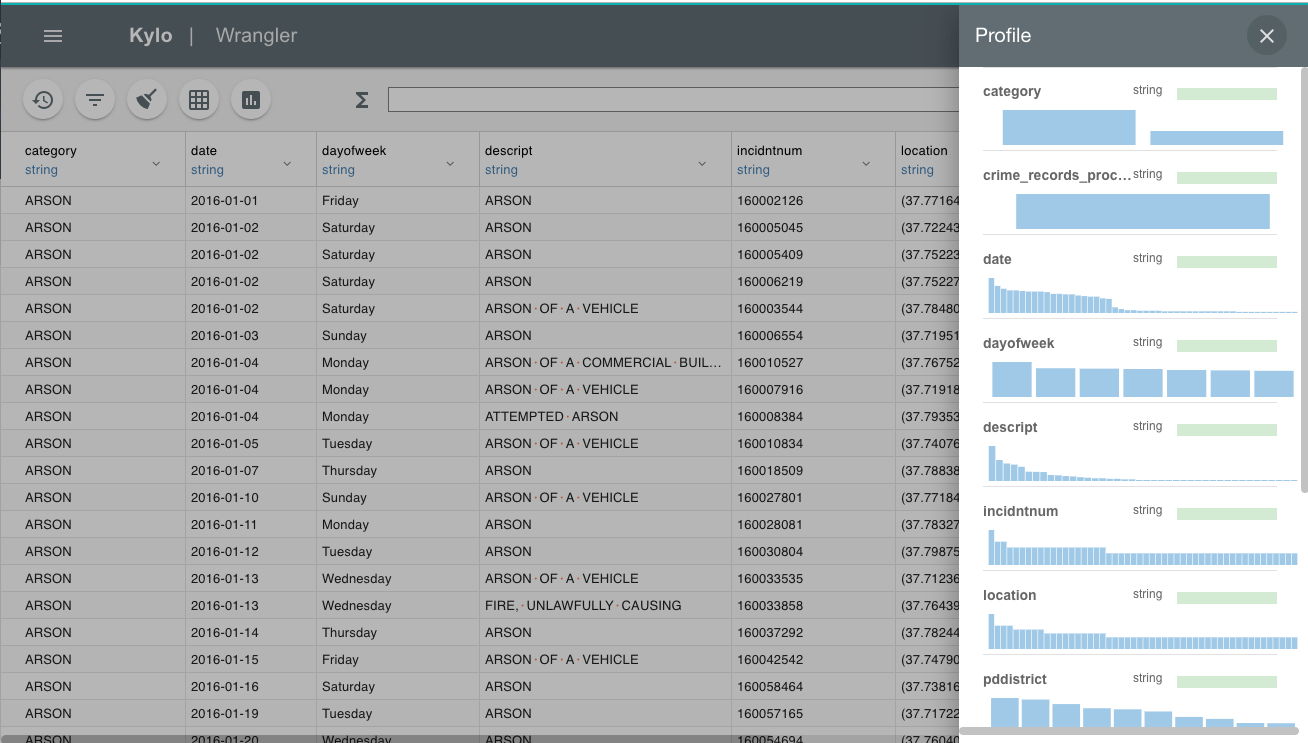Screen dimensions: 1308x743
Task: Click the broom cleanup tool icon
Action: click(147, 99)
